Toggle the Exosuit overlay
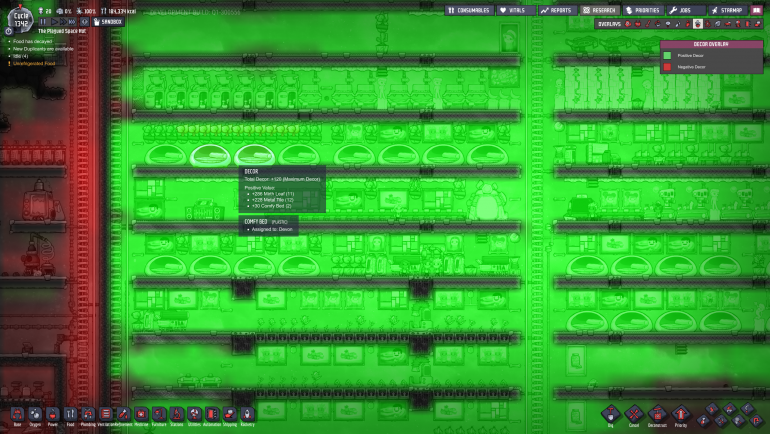770x434 pixels. coord(738,24)
